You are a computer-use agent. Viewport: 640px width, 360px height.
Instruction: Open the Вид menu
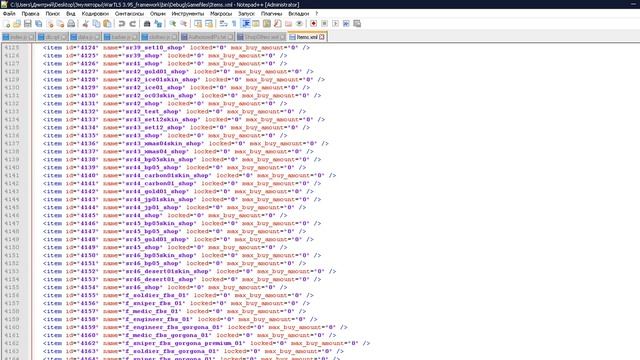[71, 13]
